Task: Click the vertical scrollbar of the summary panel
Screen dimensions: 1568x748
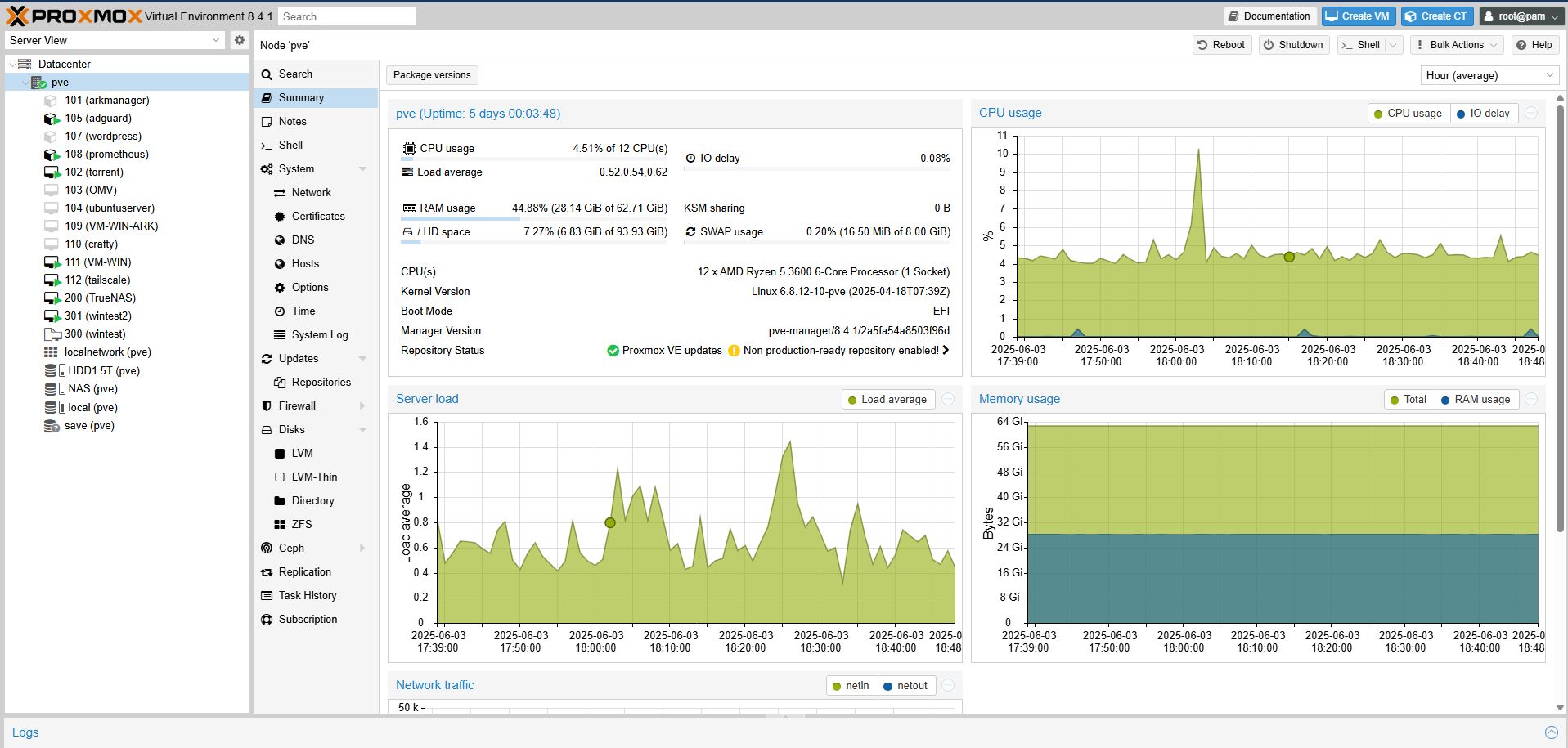Action: pos(1560,319)
